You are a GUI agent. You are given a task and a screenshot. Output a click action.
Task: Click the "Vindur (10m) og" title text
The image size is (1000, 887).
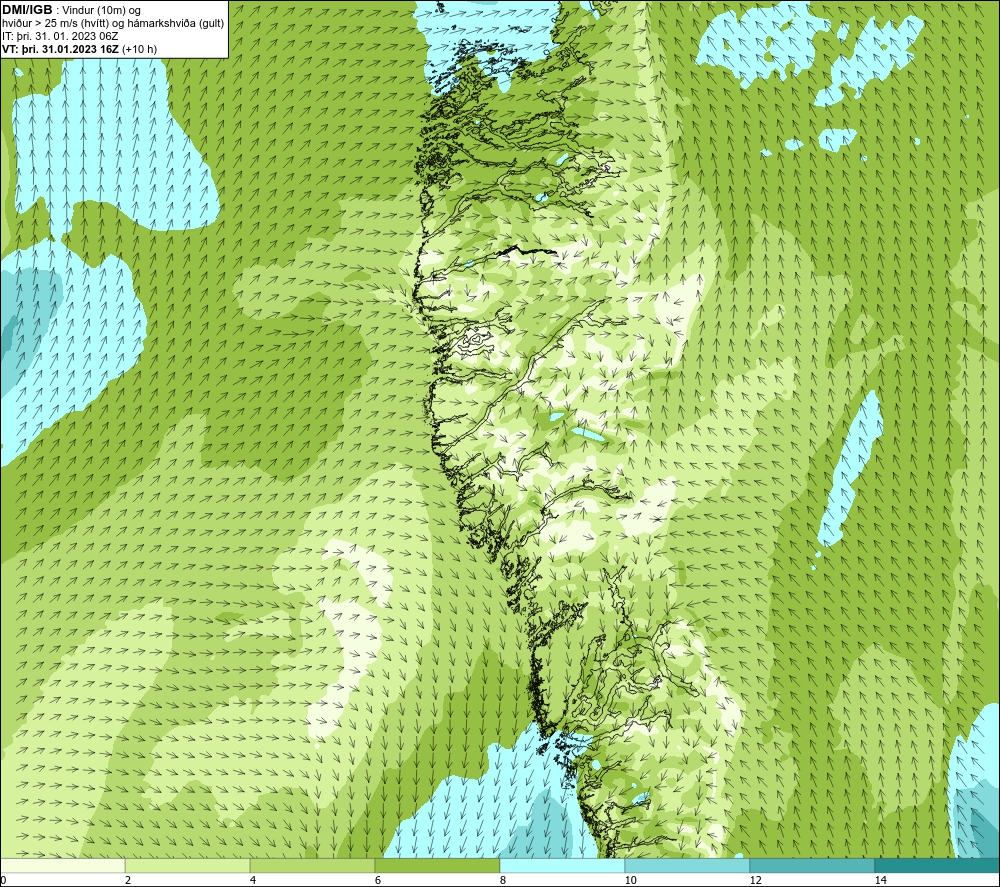[x=102, y=11]
